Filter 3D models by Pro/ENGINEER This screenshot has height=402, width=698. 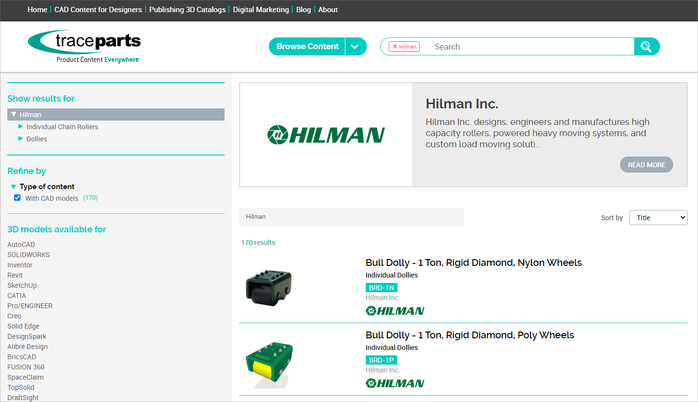[x=30, y=306]
